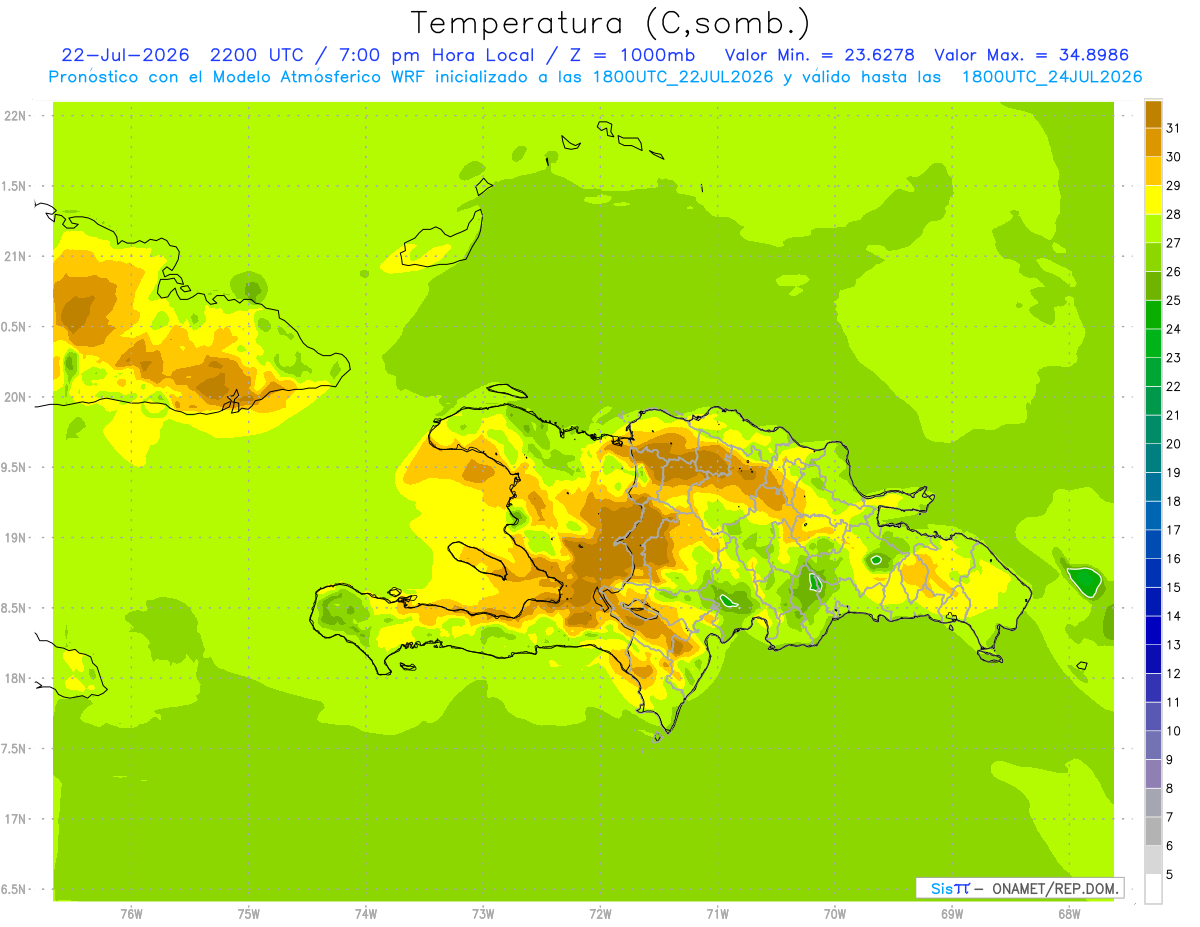The image size is (1200, 927).
Task: Click the legend value '5'
Action: tap(1171, 874)
